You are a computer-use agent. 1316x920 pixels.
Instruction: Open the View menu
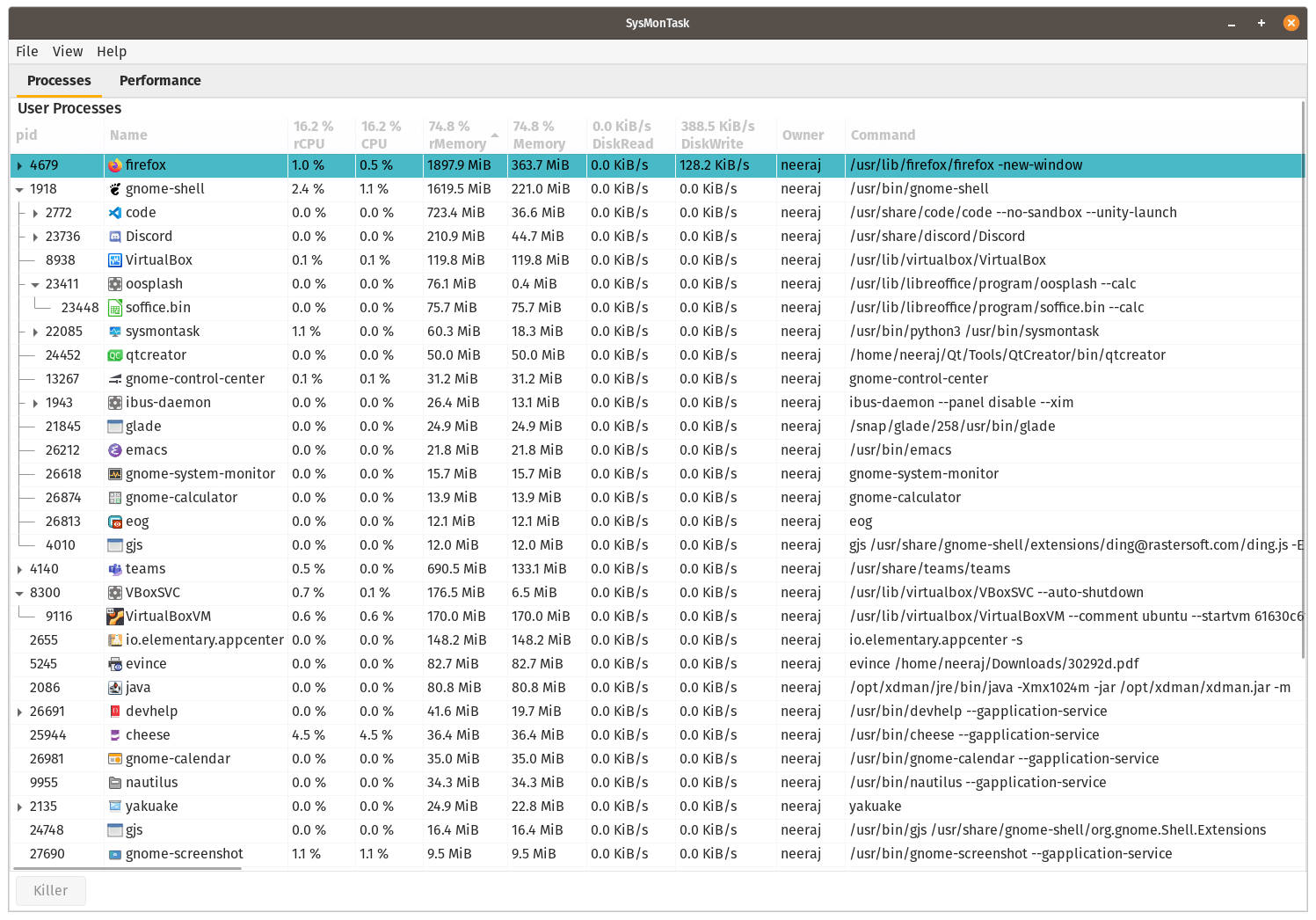coord(68,51)
